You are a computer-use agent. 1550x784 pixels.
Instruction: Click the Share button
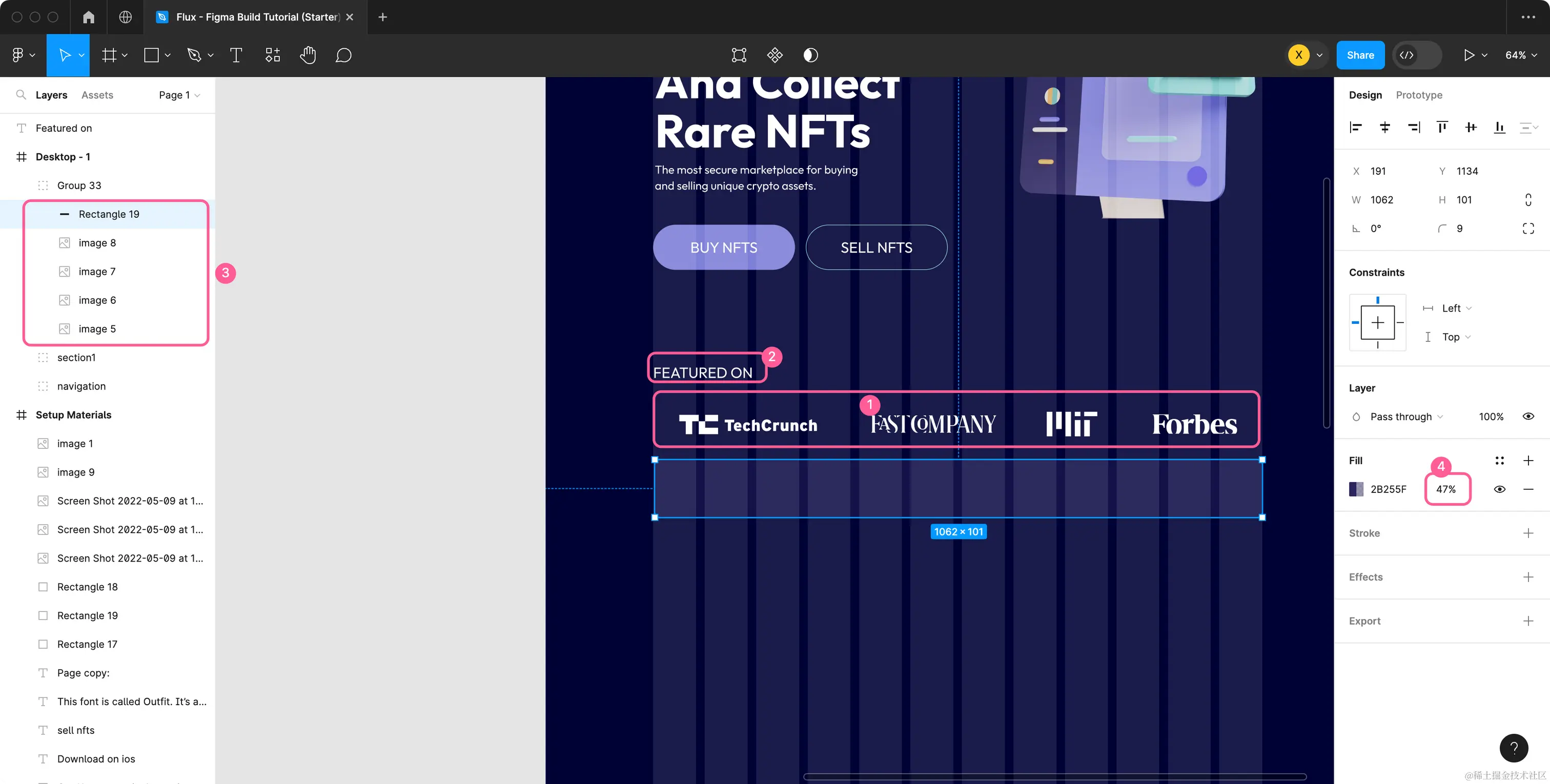[x=1360, y=55]
